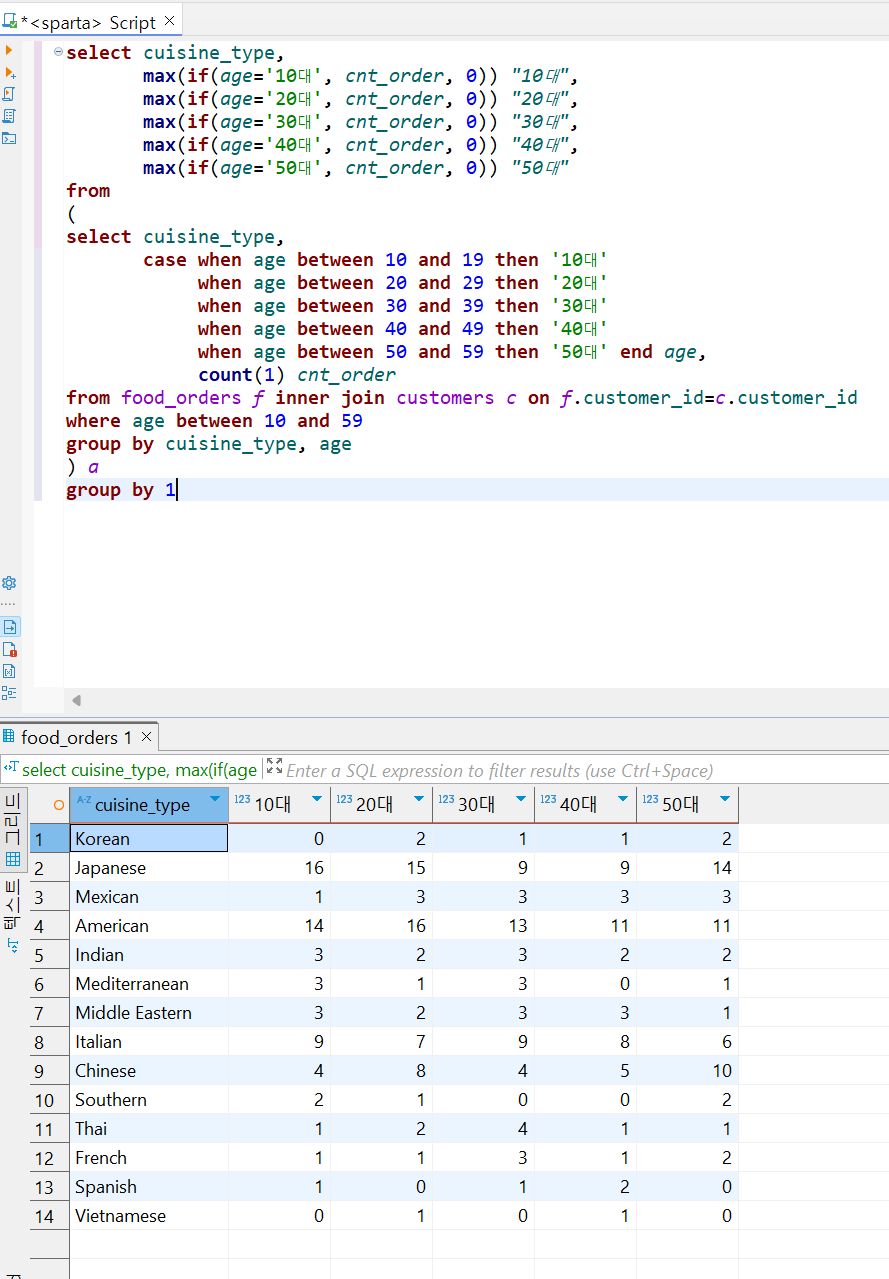889x1279 pixels.
Task: Open editor settings gear icon
Action: click(10, 583)
